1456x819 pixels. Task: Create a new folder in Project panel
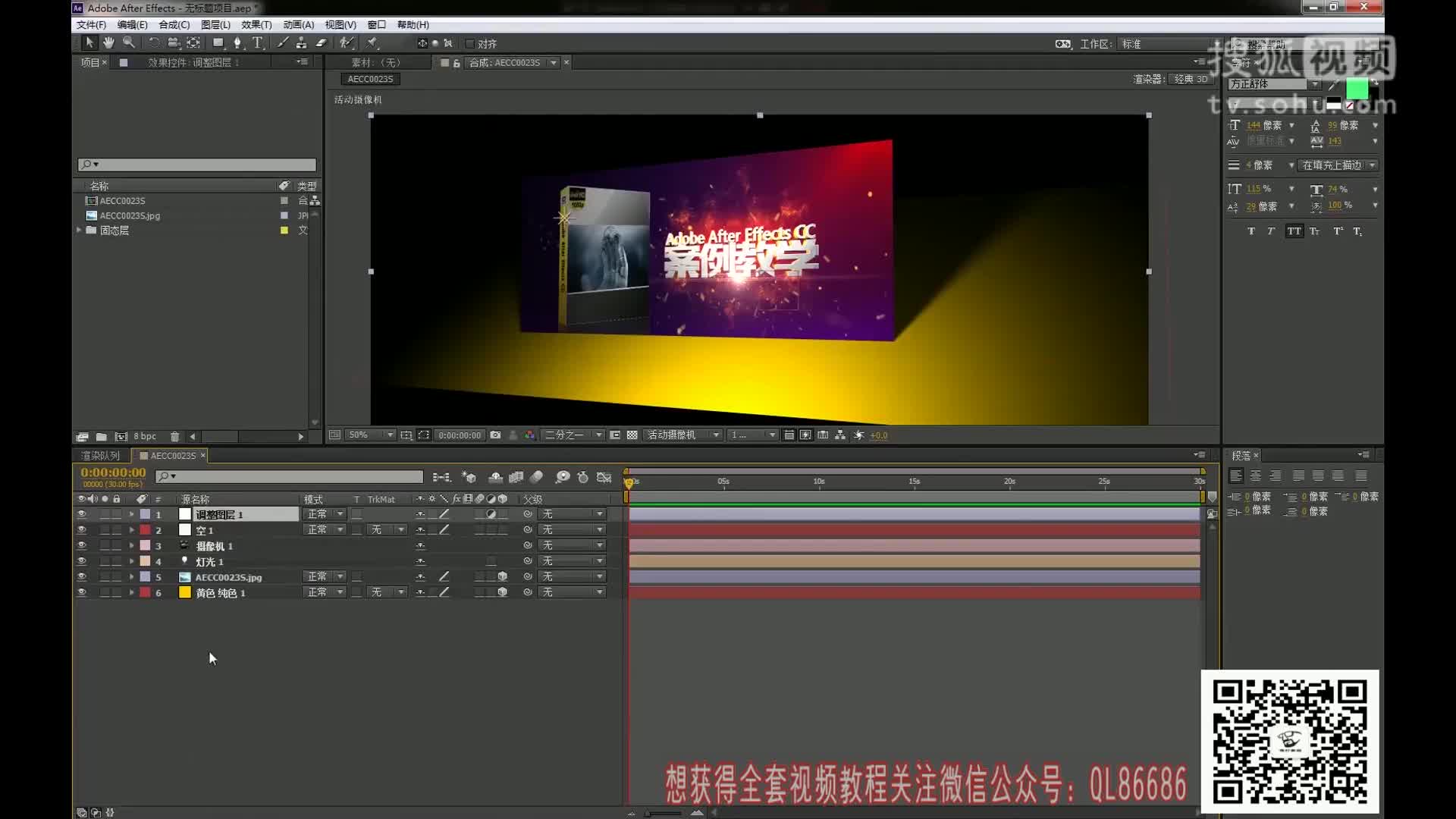click(x=101, y=437)
